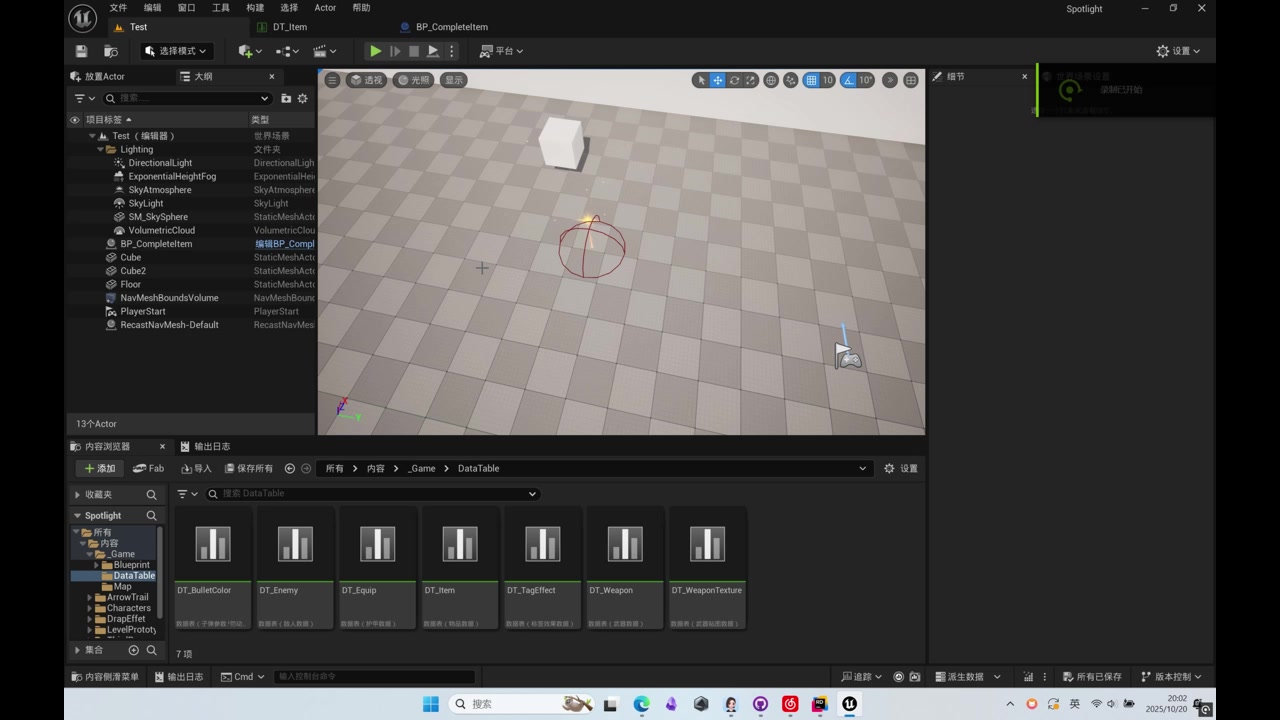
Task: Click 保存所有 save all button
Action: [249, 468]
